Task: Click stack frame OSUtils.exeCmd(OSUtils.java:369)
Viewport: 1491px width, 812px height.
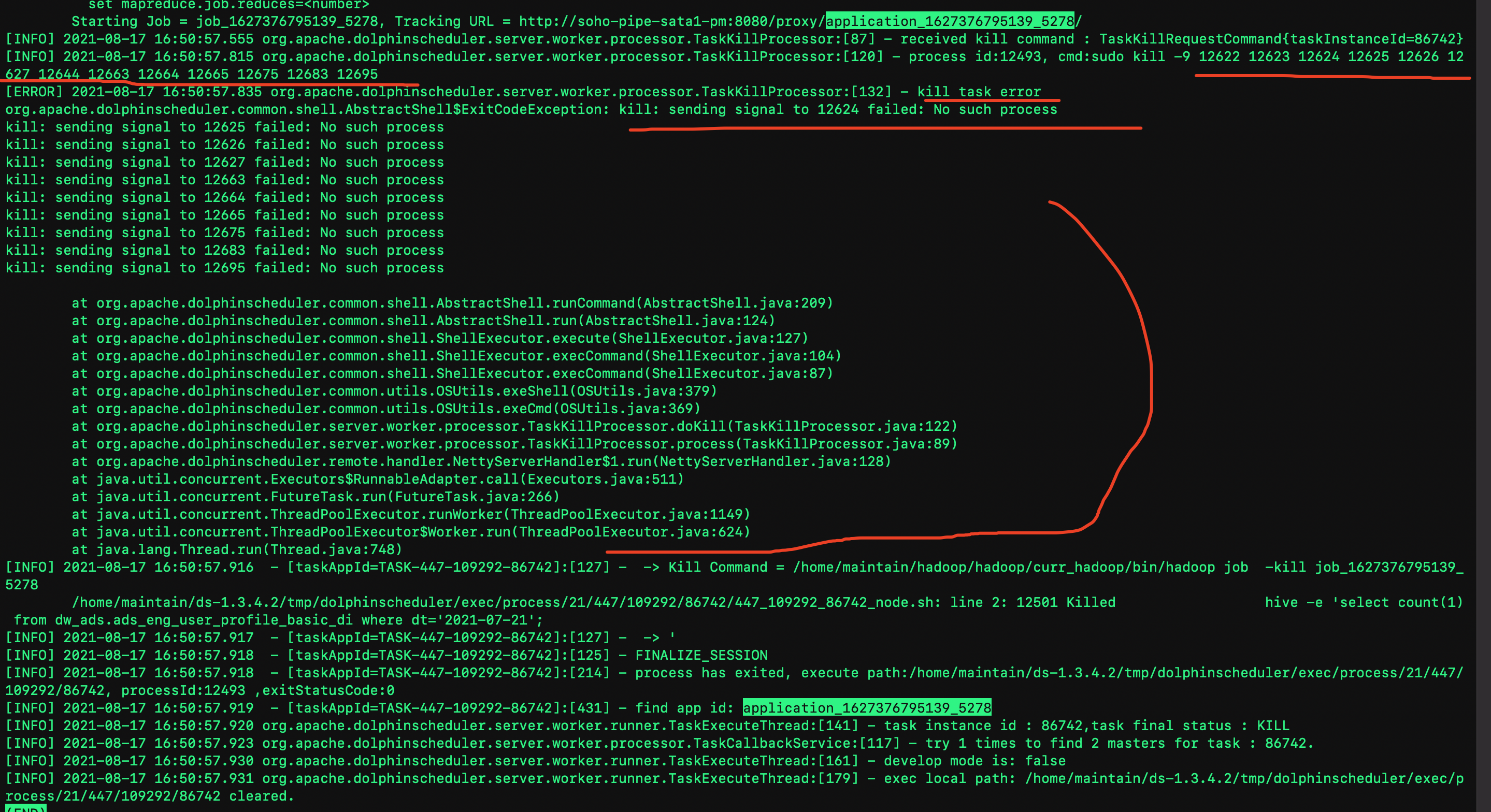Action: point(386,409)
